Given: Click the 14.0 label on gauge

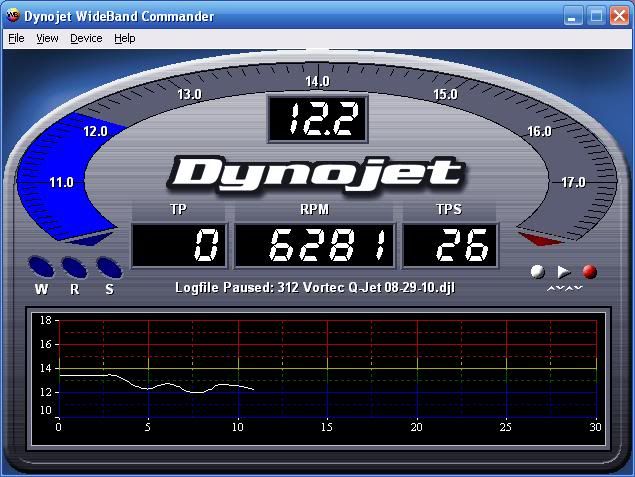Looking at the screenshot, I should click(x=318, y=81).
